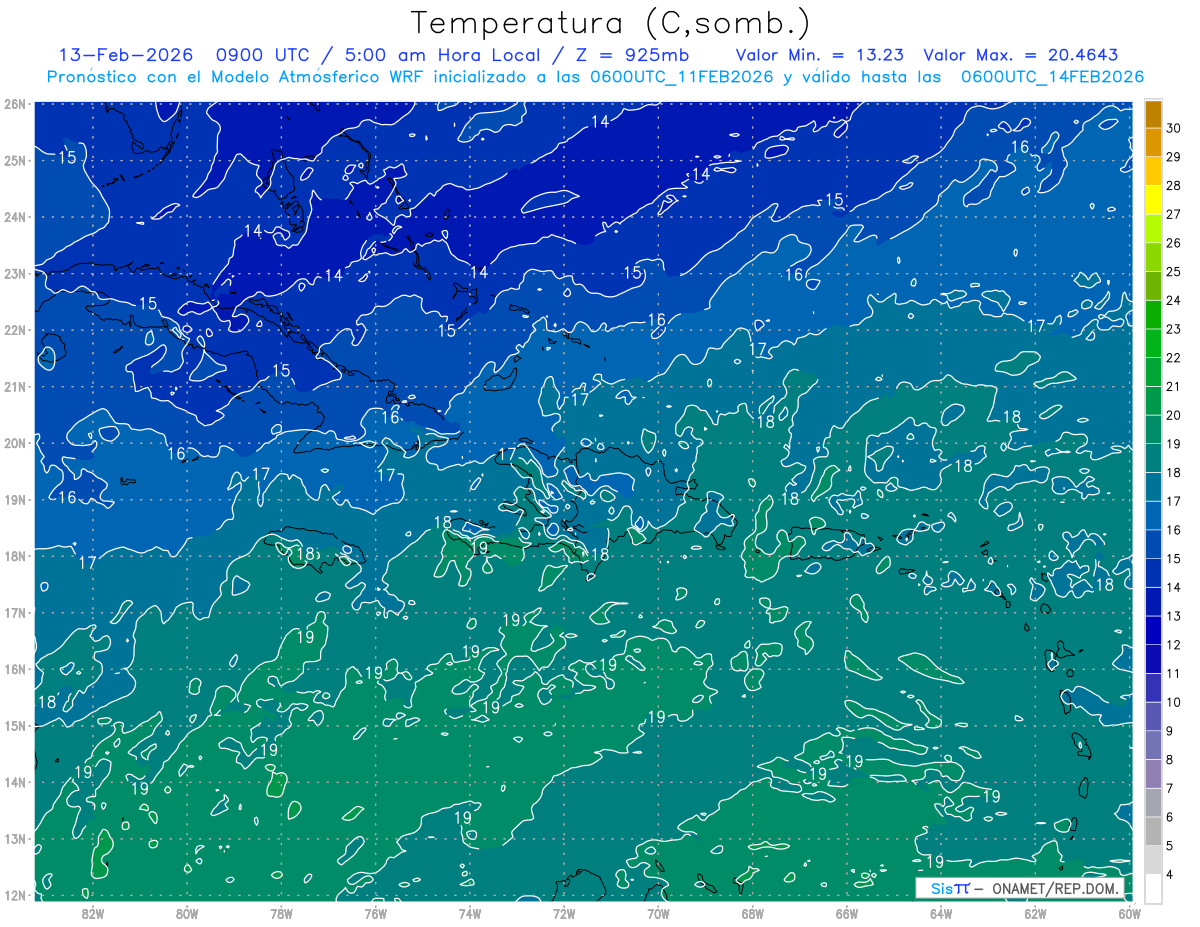Click the longitude axis label '62W'
This screenshot has height=927, width=1200.
(1035, 912)
